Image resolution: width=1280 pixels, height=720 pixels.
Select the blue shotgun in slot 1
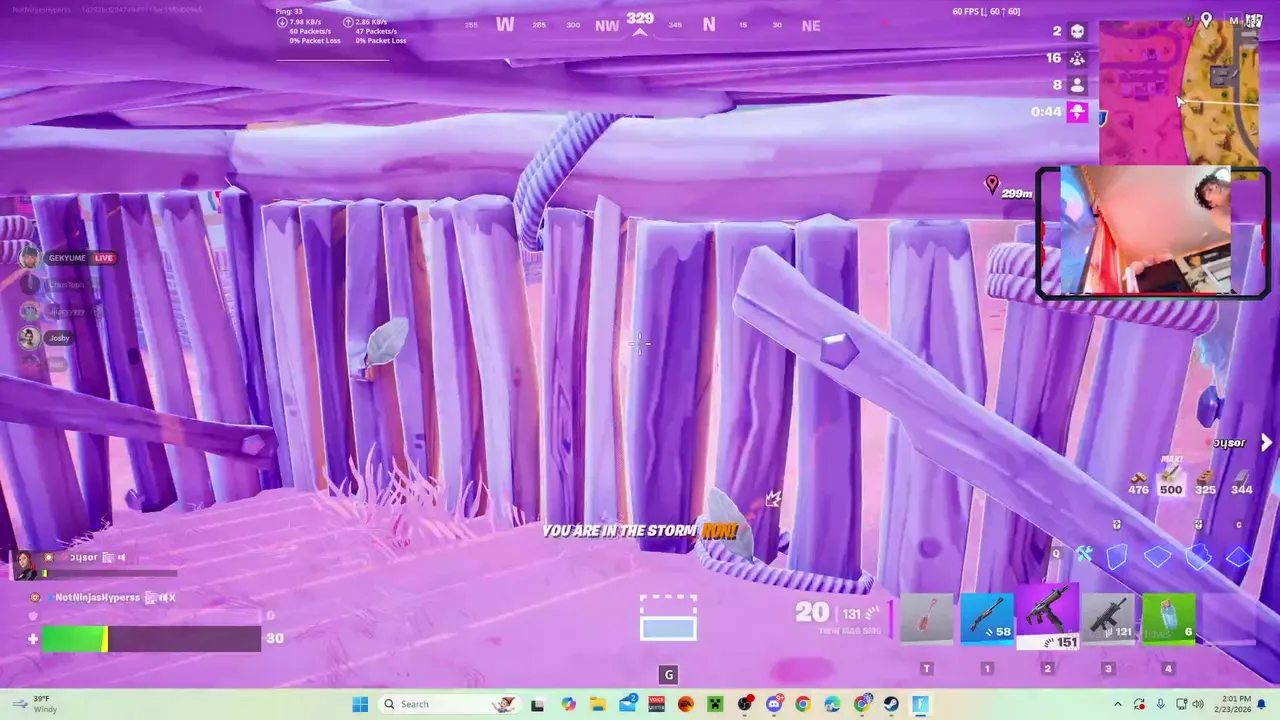[987, 618]
